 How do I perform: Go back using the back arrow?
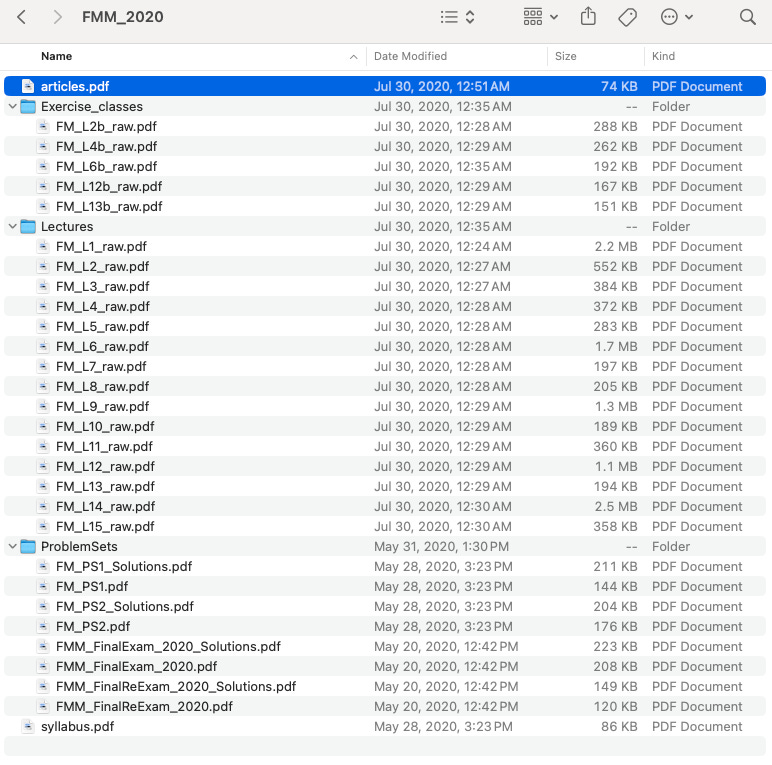point(21,17)
